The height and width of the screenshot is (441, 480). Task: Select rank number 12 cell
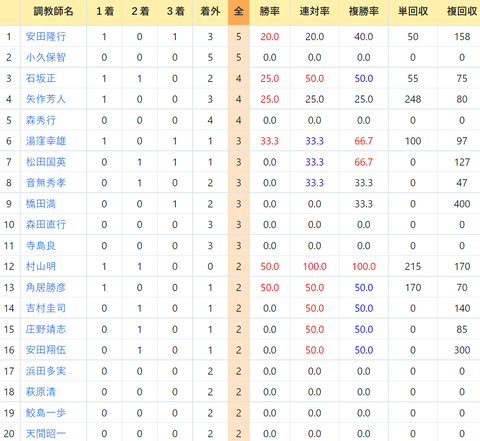tap(9, 266)
